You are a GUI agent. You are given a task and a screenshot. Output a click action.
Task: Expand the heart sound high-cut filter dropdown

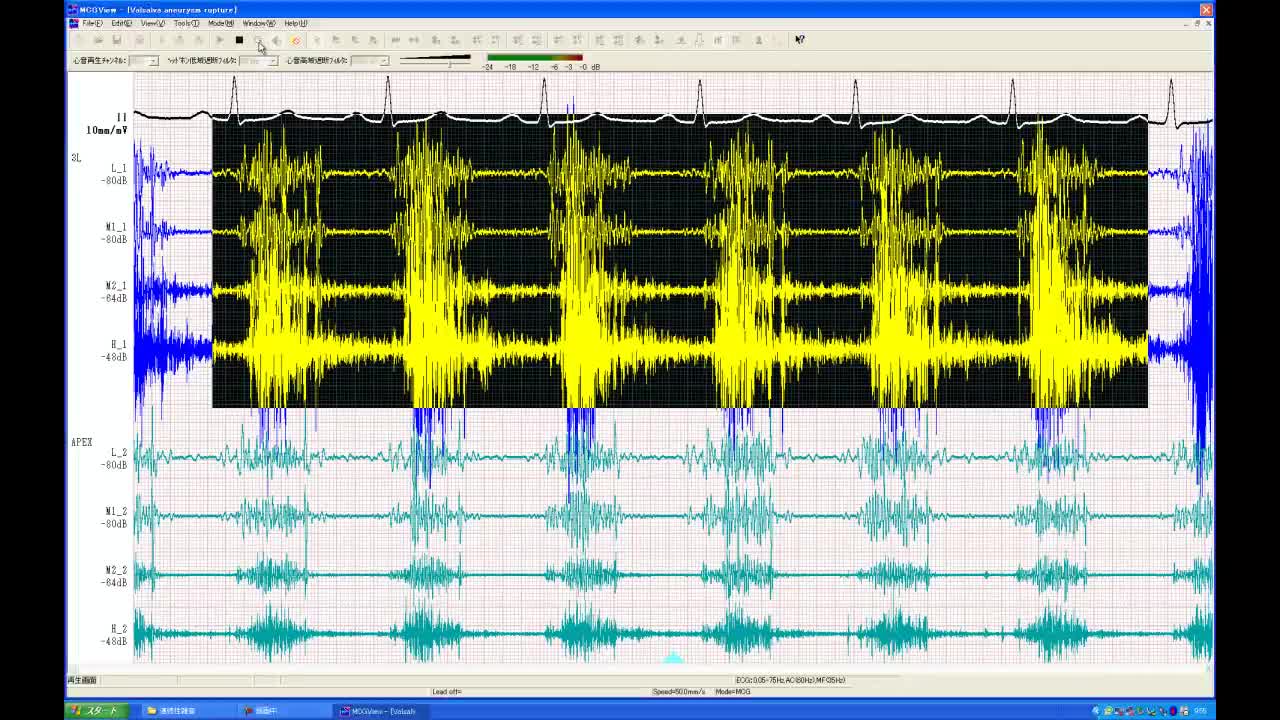[x=383, y=61]
